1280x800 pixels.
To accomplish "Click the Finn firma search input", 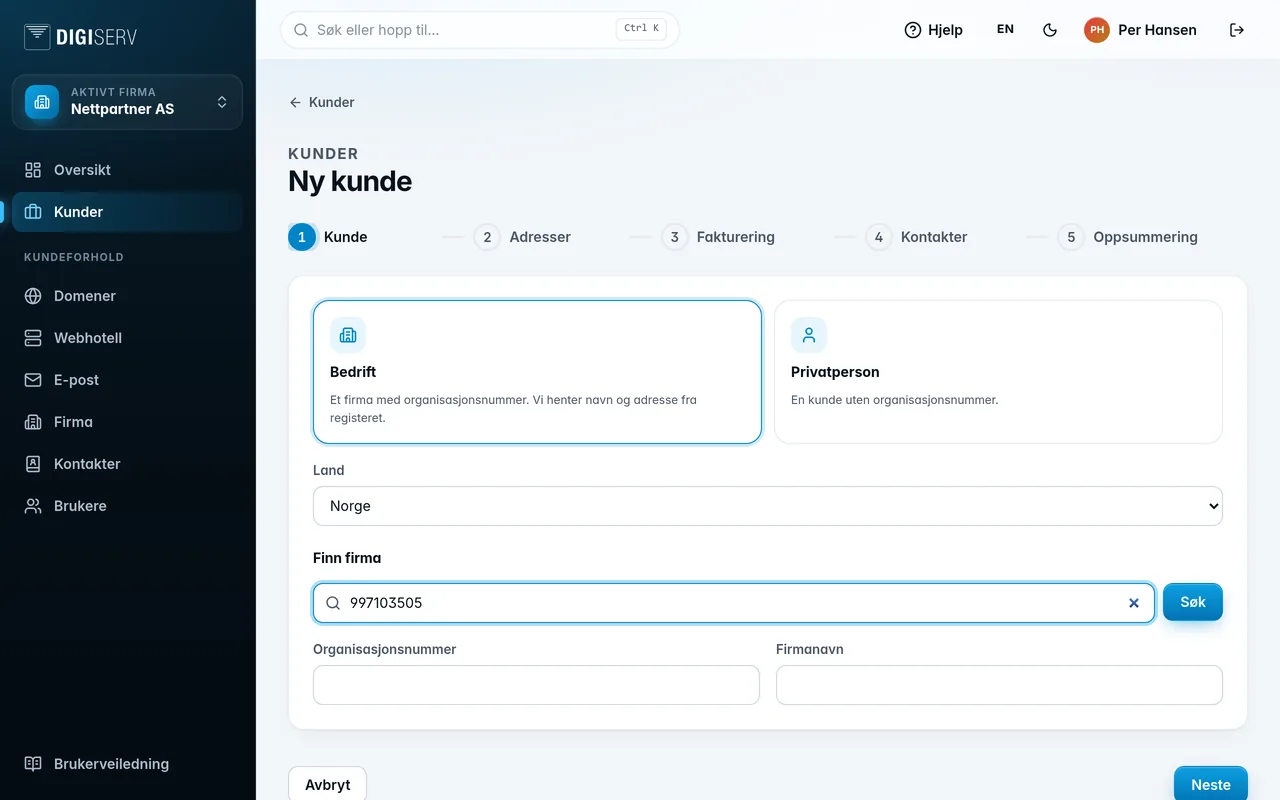I will point(734,603).
